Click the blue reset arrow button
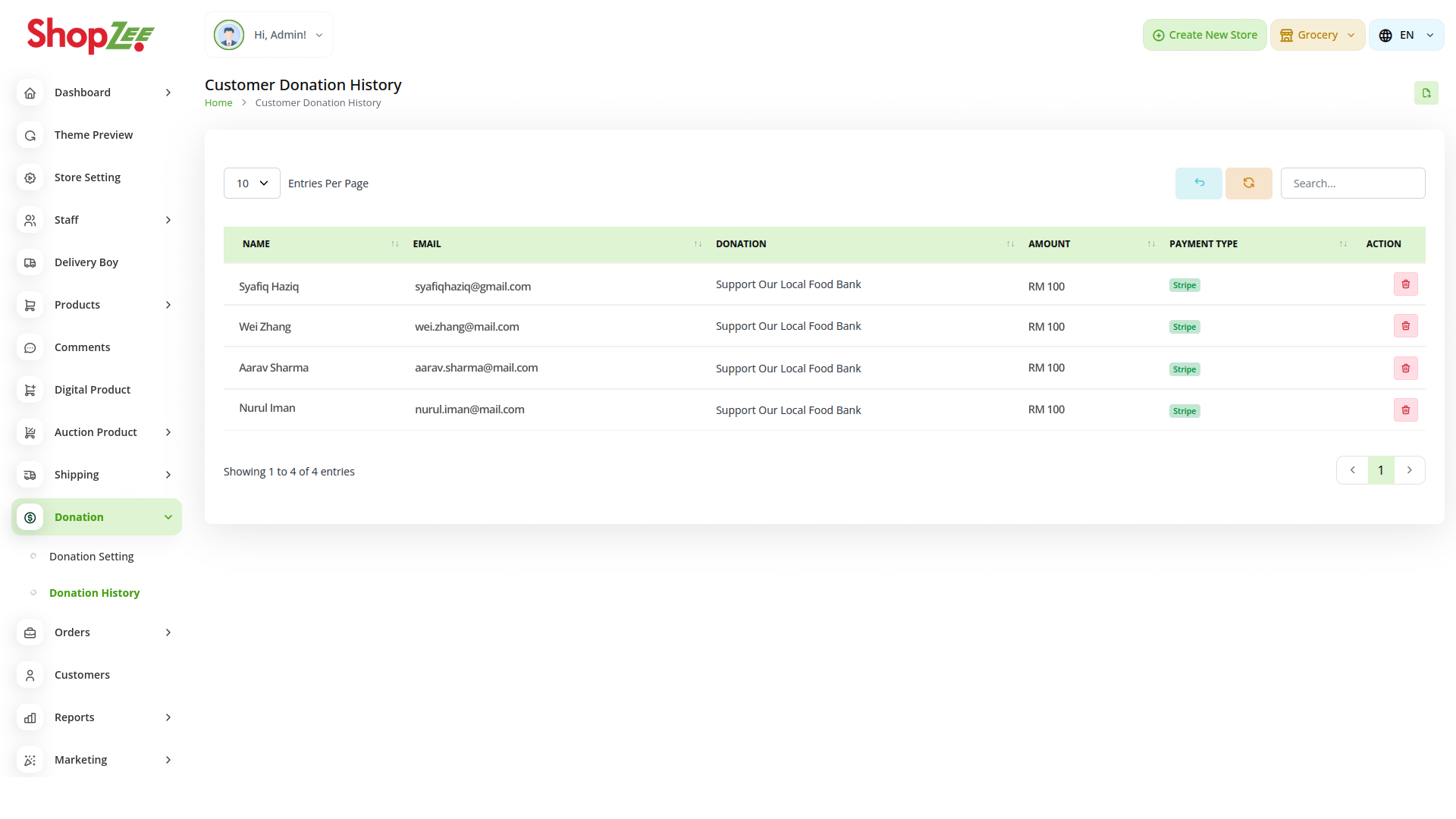The width and height of the screenshot is (1456, 819). point(1198,184)
